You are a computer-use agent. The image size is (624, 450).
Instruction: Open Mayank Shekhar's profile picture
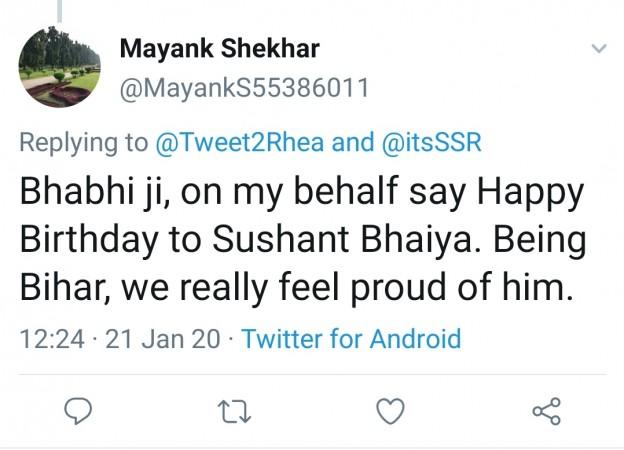coord(60,67)
